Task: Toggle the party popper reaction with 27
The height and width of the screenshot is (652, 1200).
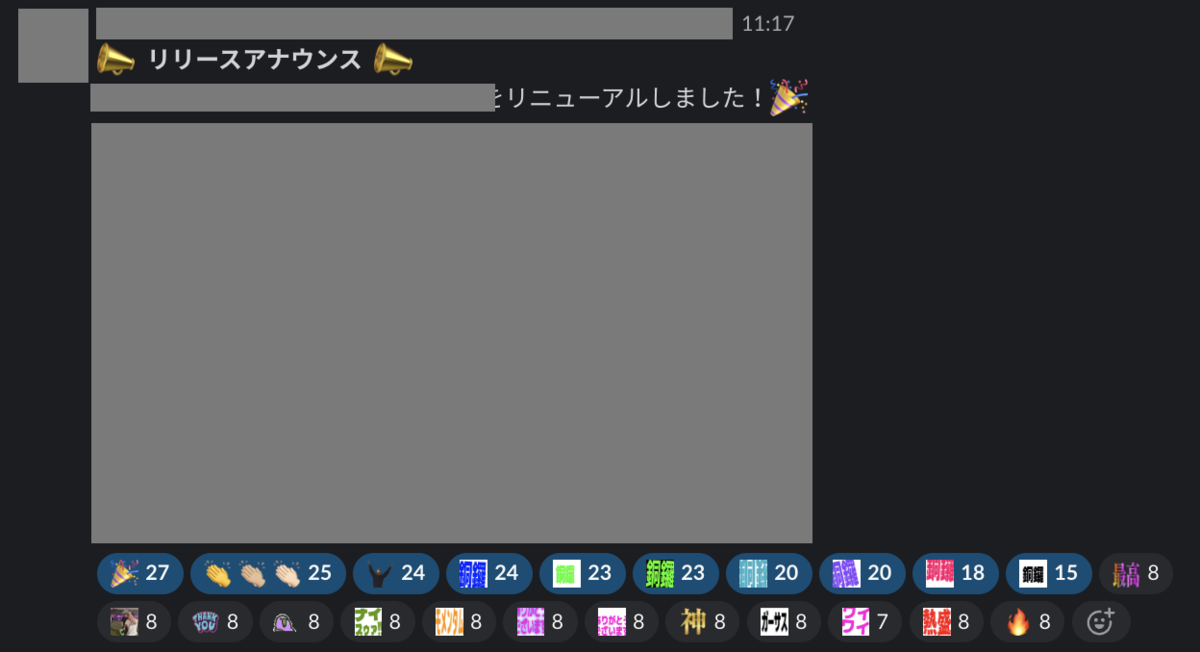Action: (x=140, y=573)
